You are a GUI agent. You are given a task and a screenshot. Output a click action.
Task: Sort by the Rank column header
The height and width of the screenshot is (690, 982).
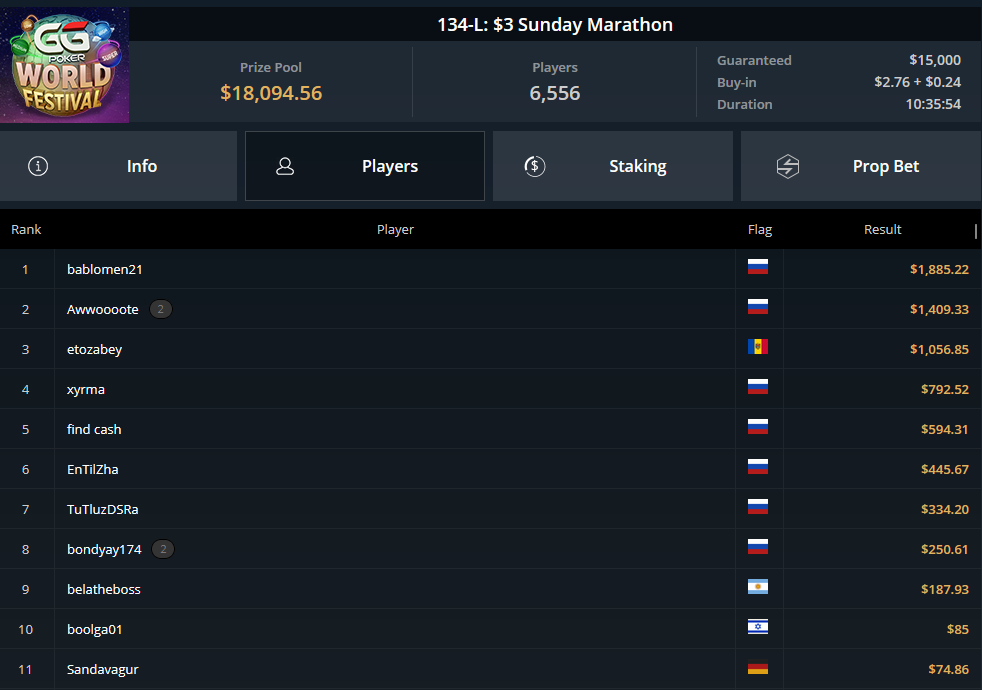(x=26, y=229)
